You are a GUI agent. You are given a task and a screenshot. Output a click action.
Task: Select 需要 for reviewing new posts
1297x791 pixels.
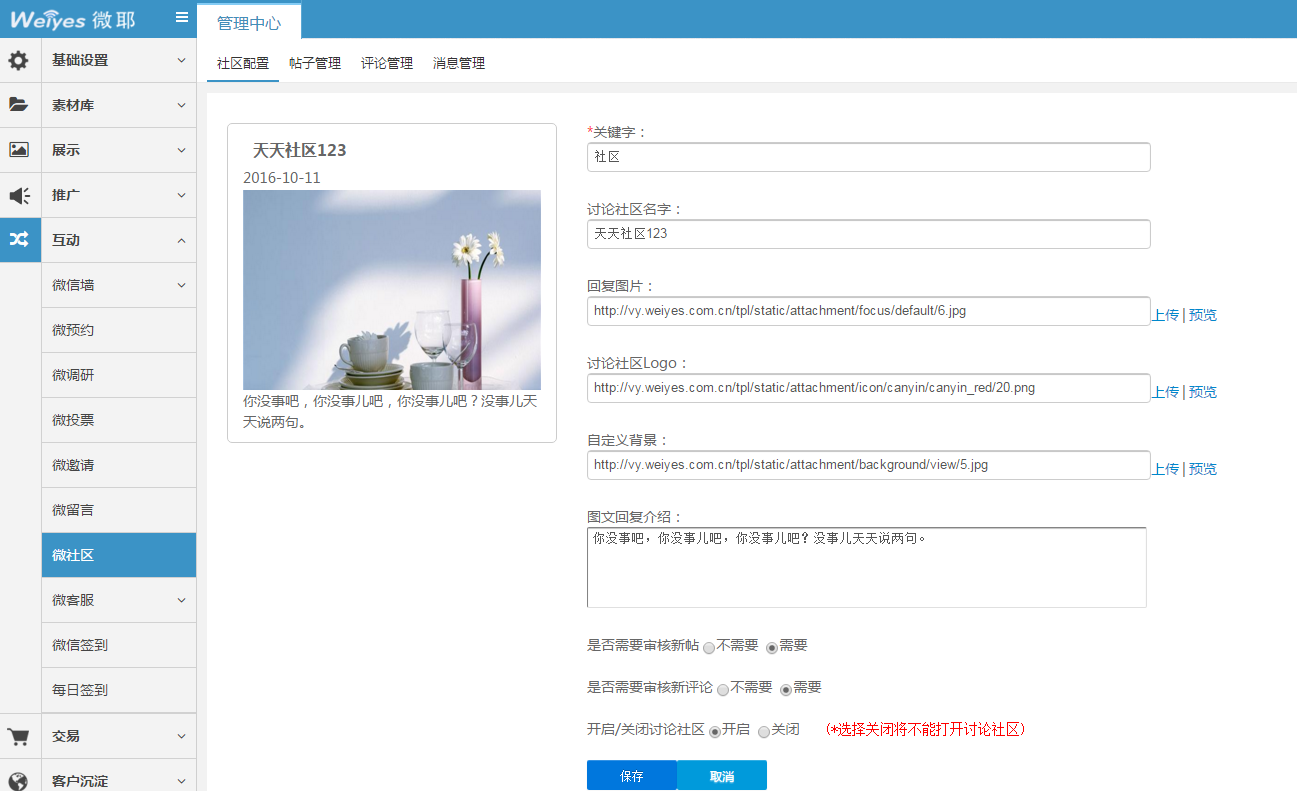(x=772, y=647)
